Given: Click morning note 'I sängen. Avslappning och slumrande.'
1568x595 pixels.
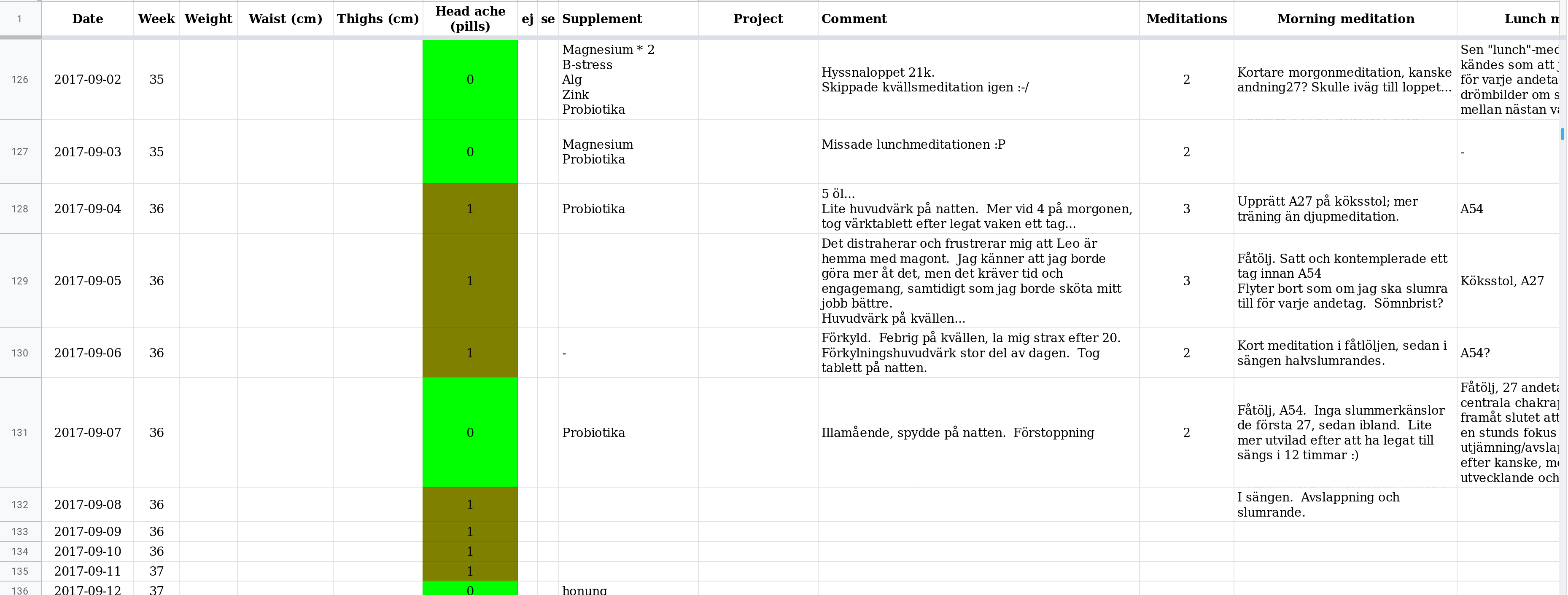Looking at the screenshot, I should point(1345,504).
